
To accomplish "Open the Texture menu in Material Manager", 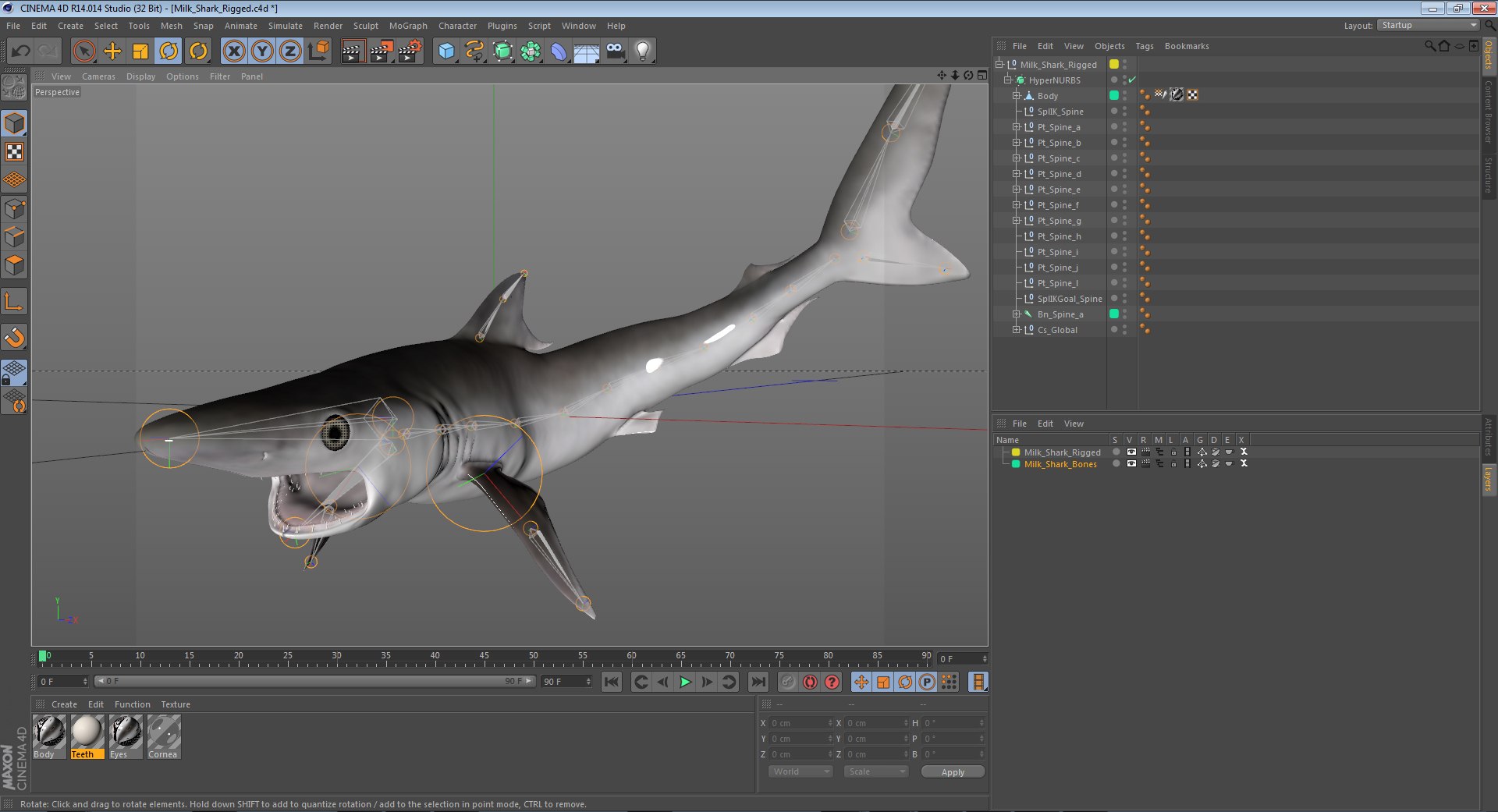I will tap(176, 704).
